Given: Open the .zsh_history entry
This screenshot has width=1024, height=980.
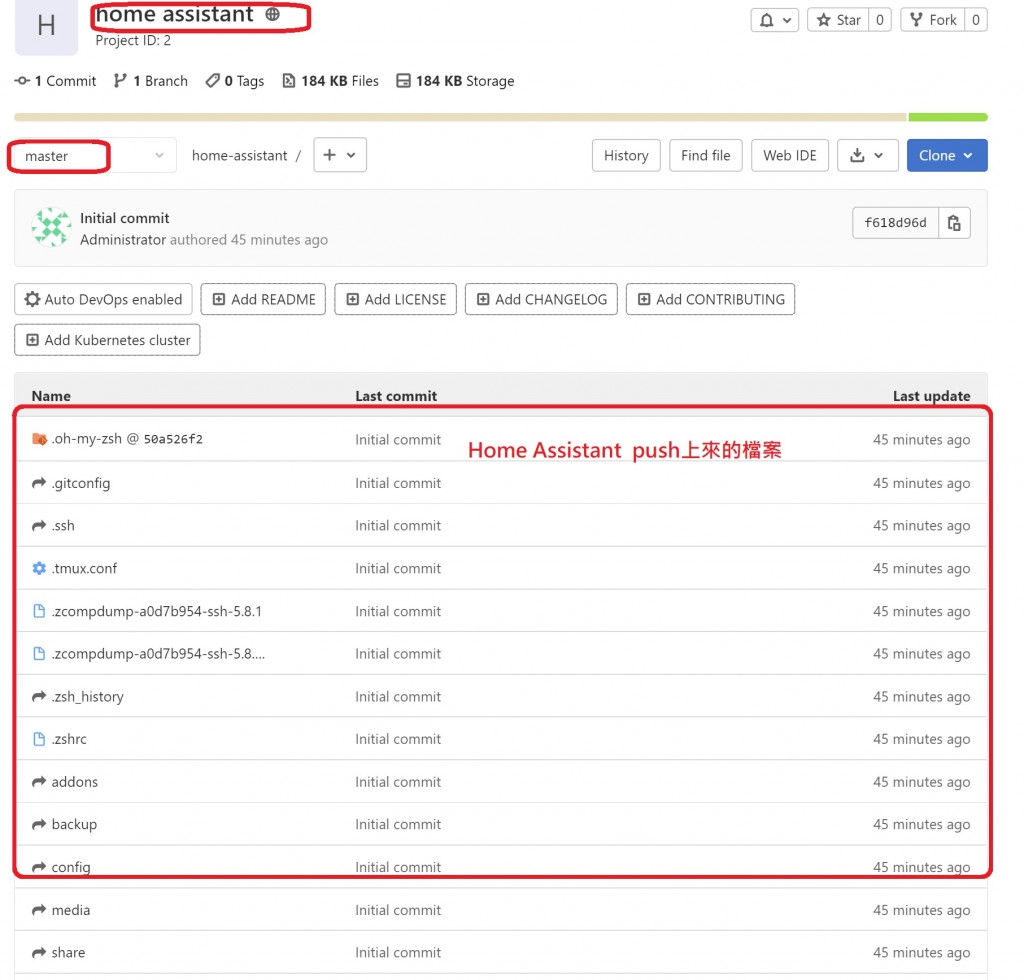Looking at the screenshot, I should click(x=88, y=697).
